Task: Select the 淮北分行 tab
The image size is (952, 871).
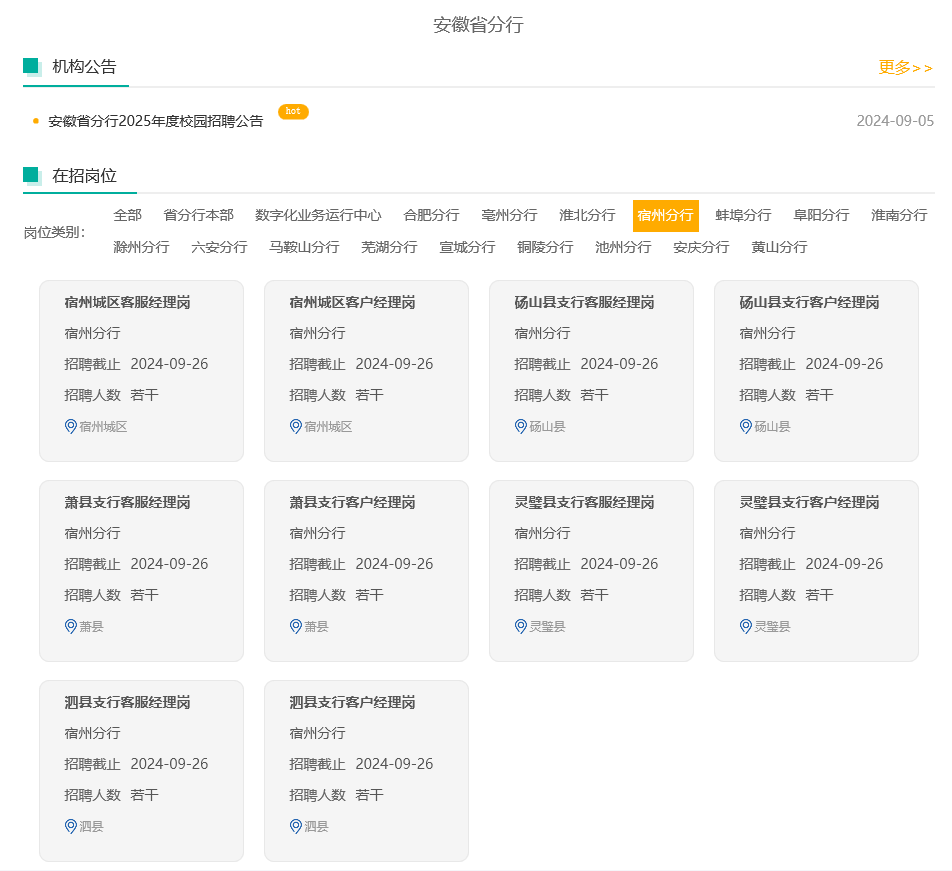Action: [587, 215]
